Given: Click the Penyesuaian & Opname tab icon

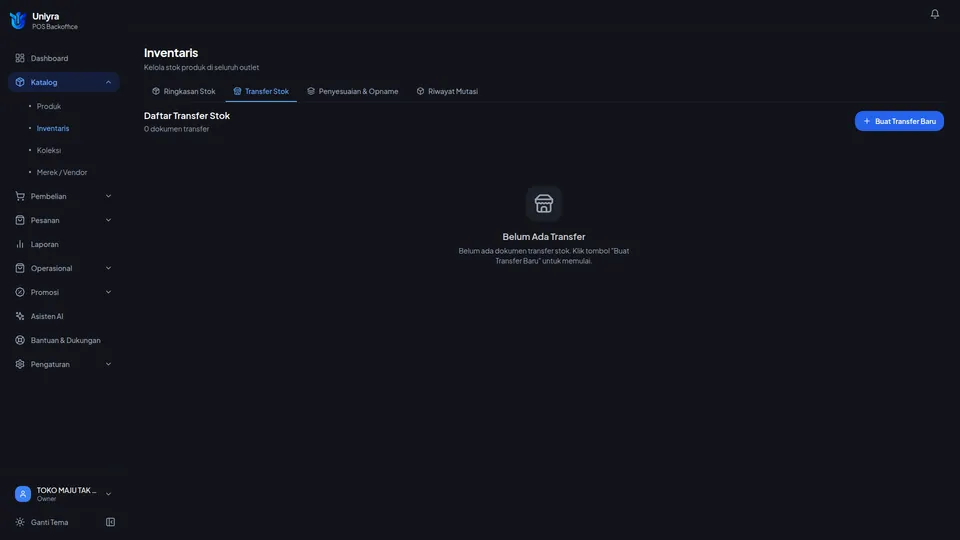Looking at the screenshot, I should (311, 91).
